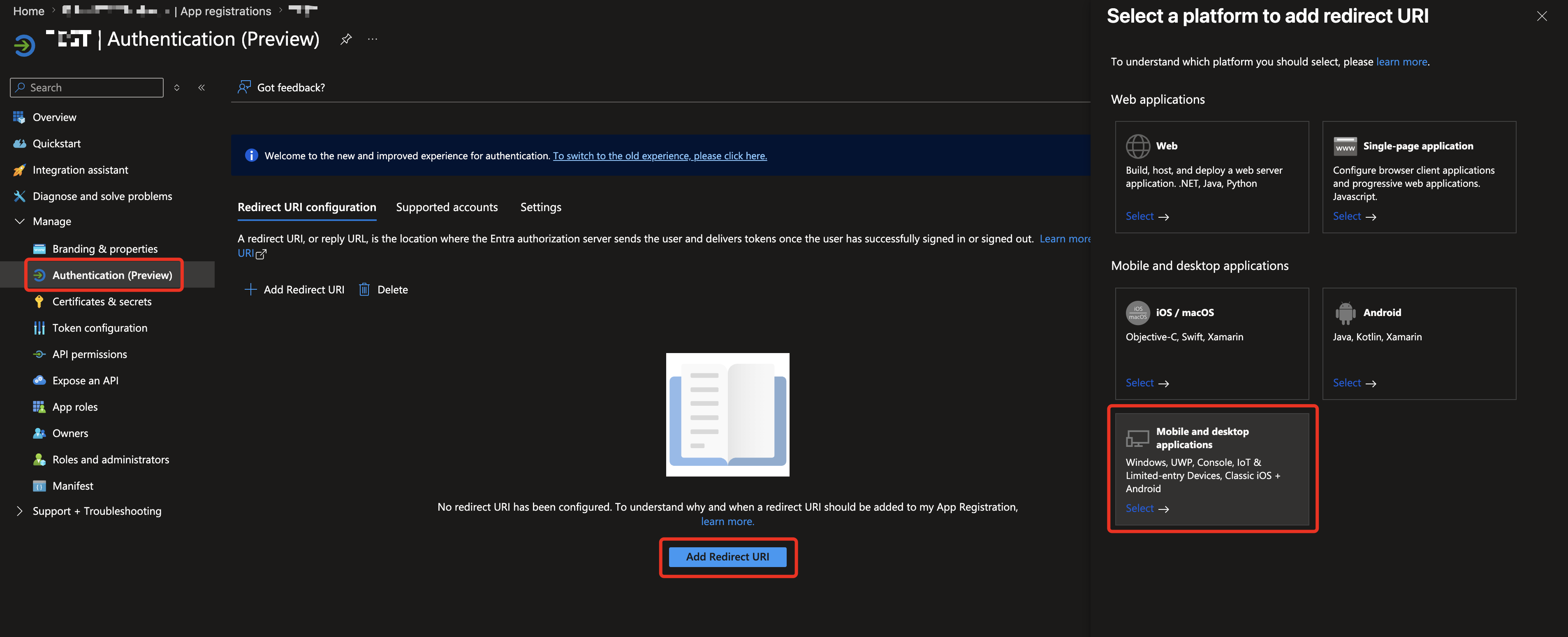Screen dimensions: 1568x637
Task: Click learn more link in platform panel
Action: click(x=1402, y=61)
